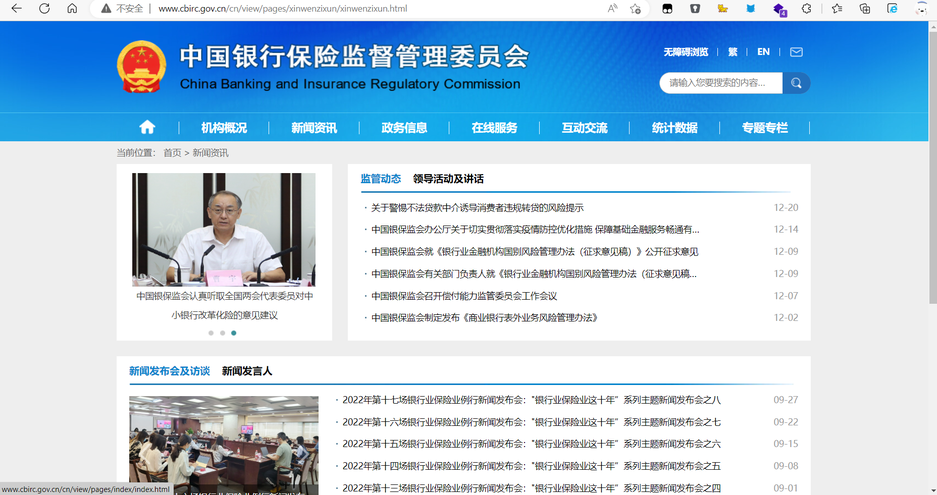Select the first carousel indicator dot

click(211, 333)
